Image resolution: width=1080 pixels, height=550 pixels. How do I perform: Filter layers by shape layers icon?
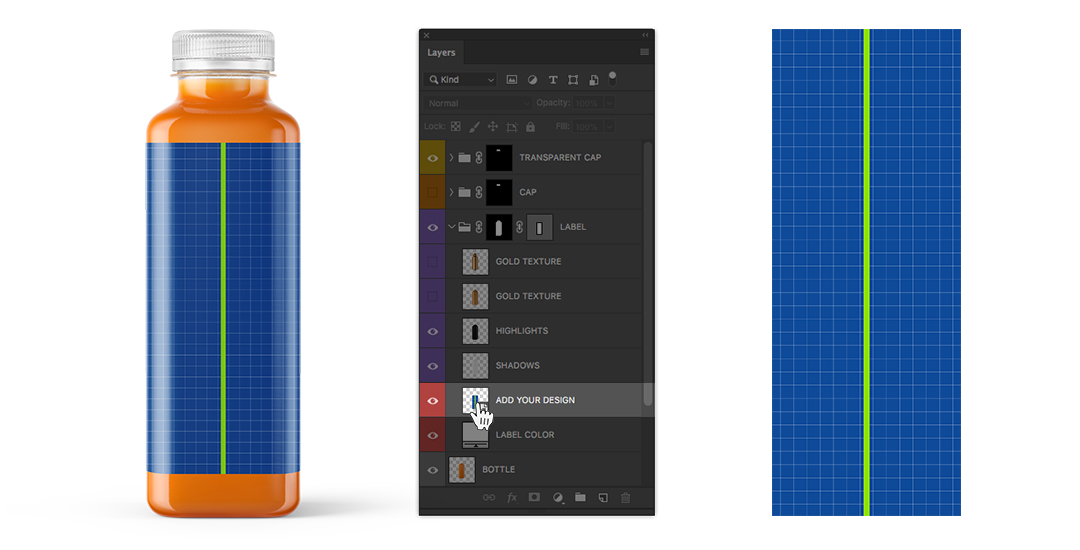pyautogui.click(x=573, y=80)
